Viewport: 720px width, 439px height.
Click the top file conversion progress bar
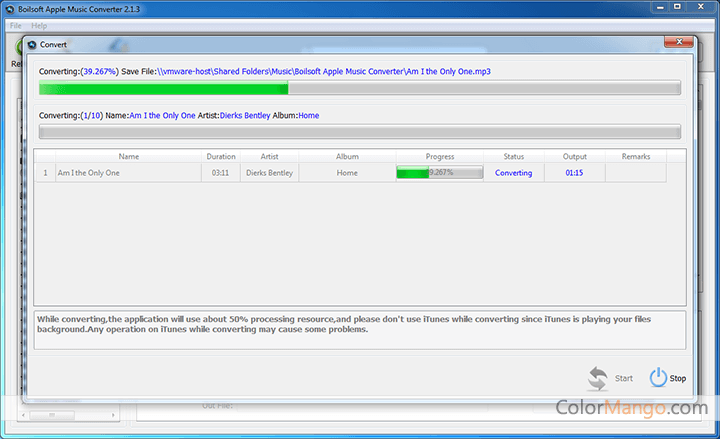(x=359, y=88)
